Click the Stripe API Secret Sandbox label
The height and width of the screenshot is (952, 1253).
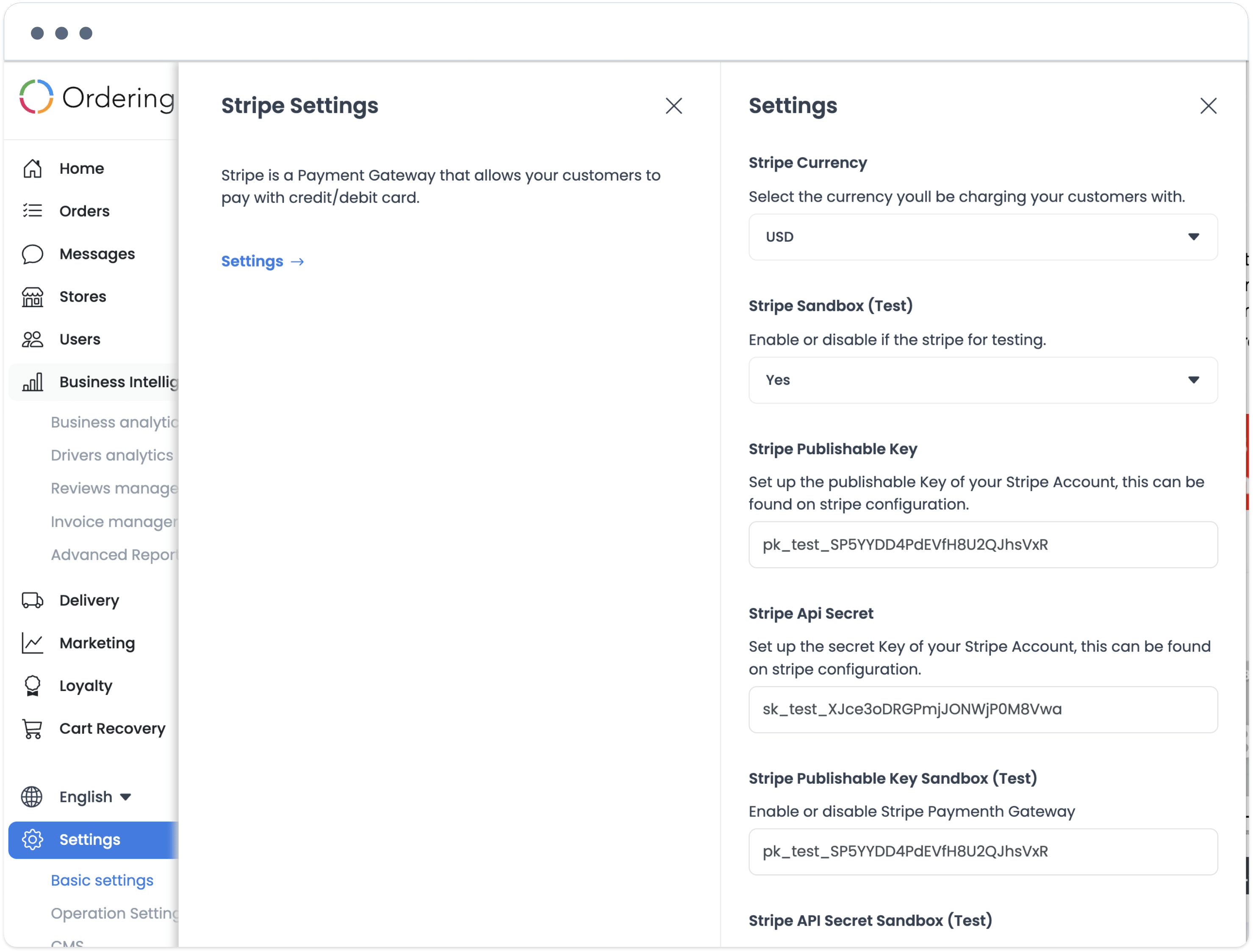(x=870, y=920)
